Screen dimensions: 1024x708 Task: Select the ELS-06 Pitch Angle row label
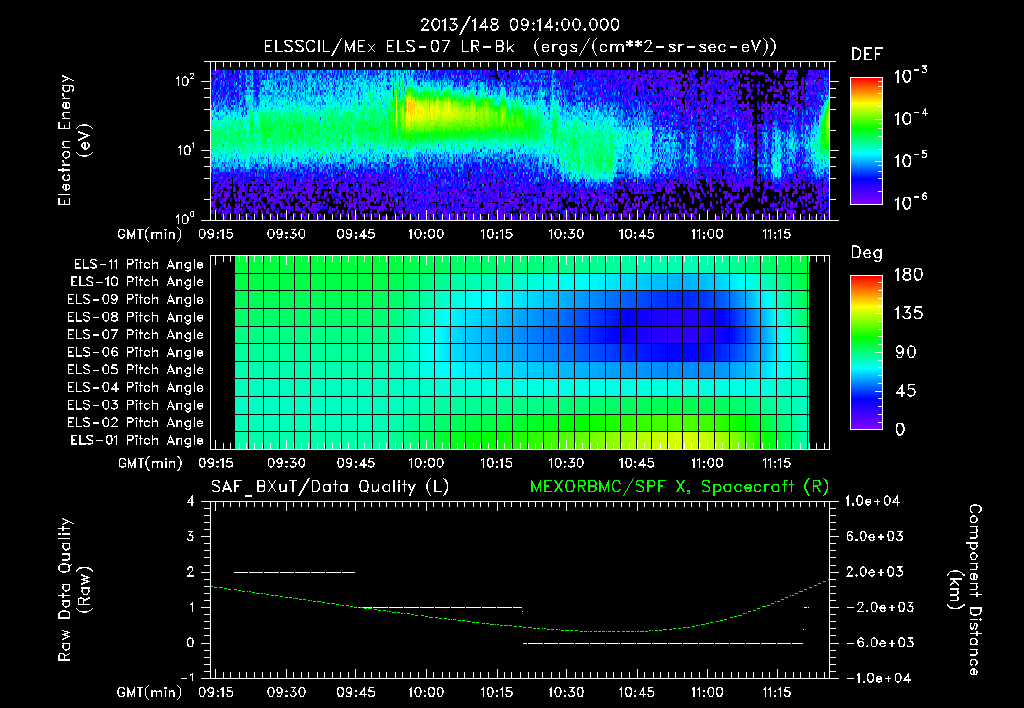pyautogui.click(x=136, y=352)
